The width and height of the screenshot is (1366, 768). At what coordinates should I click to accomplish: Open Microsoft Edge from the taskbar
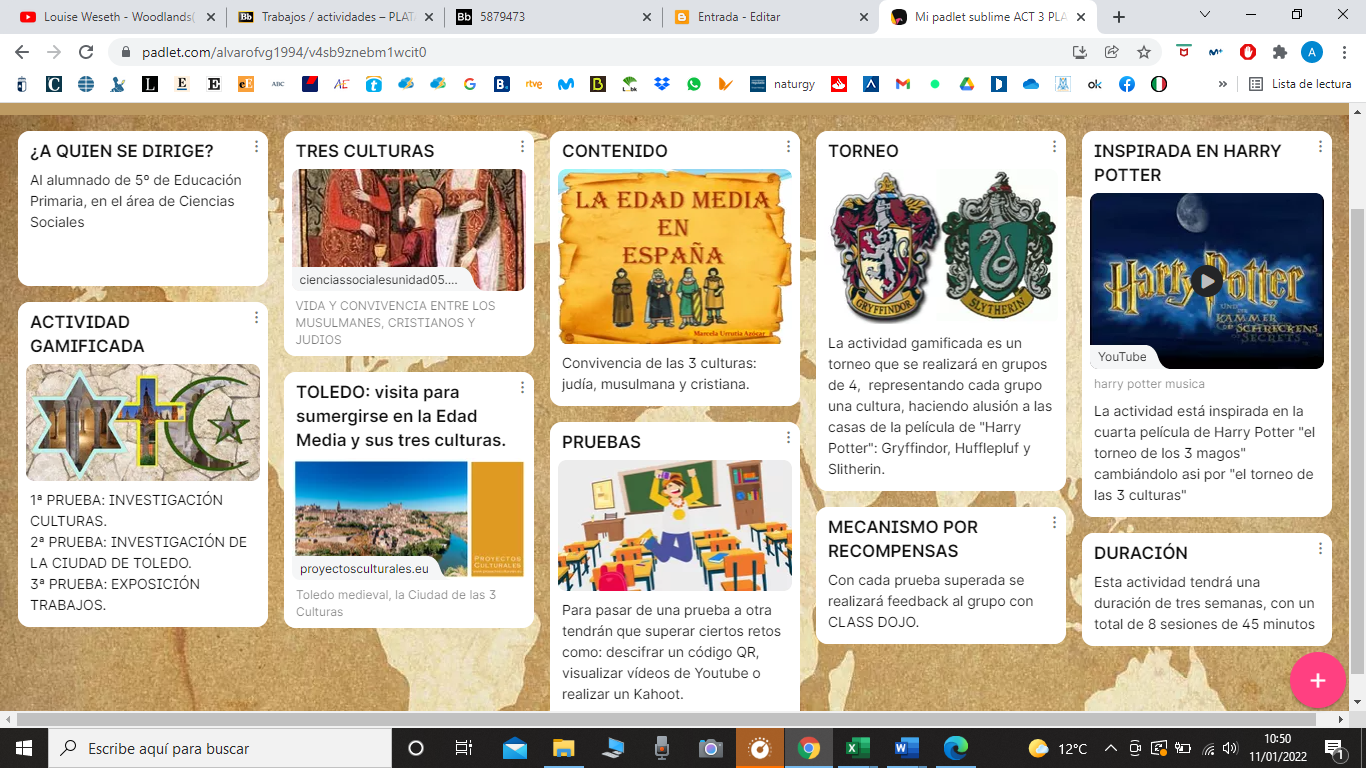pos(955,748)
